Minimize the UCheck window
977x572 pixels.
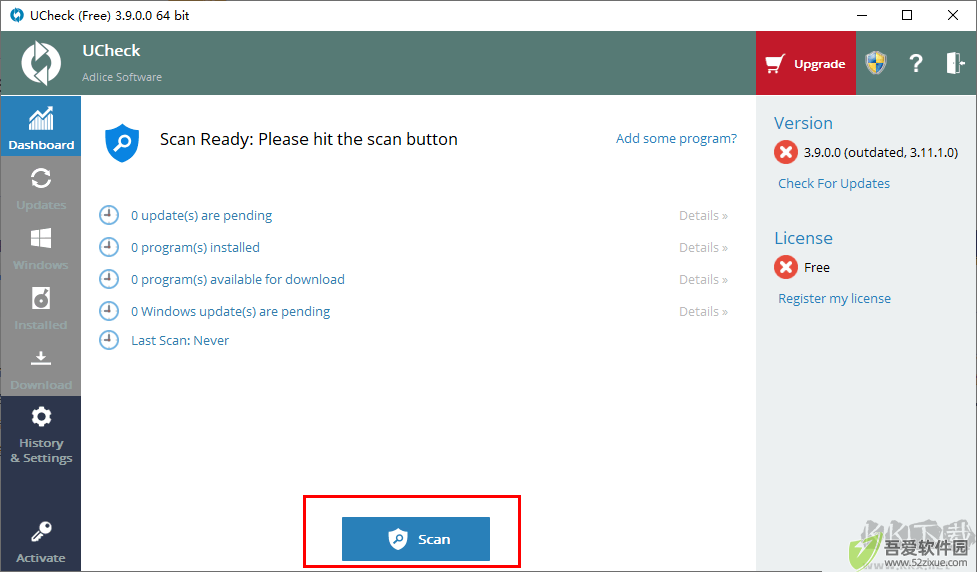[x=862, y=15]
